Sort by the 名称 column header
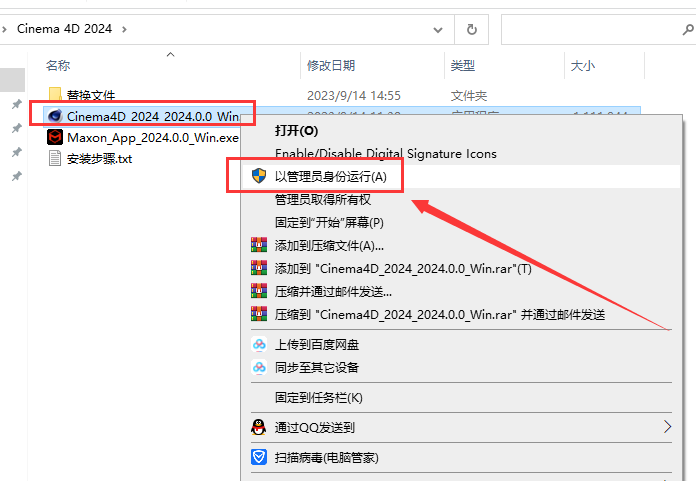Screen dimensions: 696x481 58,66
